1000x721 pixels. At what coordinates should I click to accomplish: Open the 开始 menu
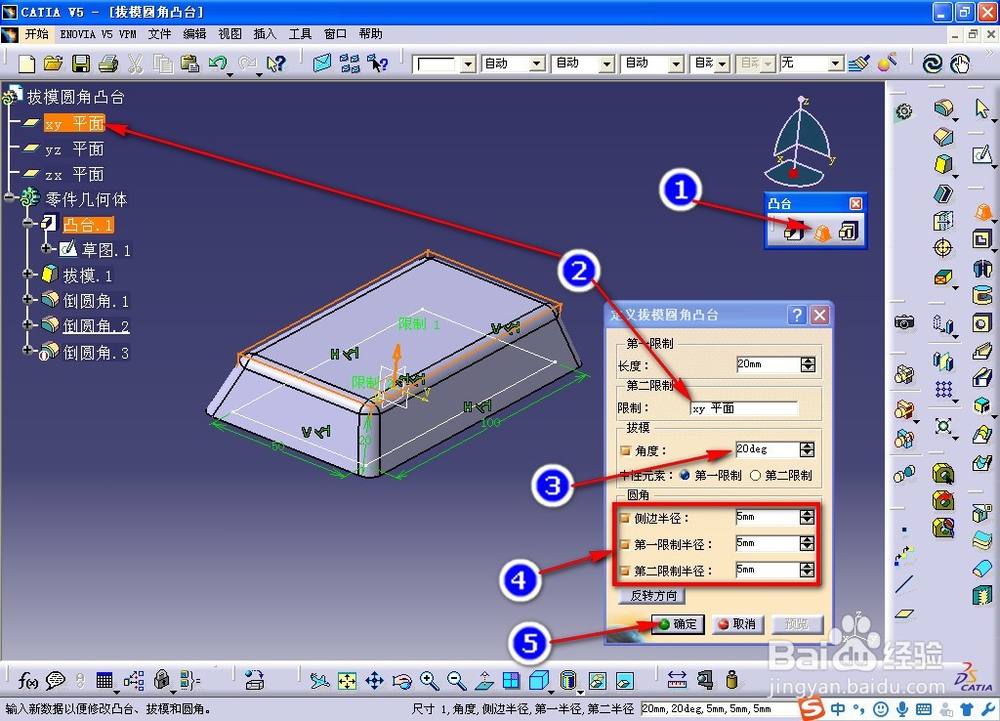tap(36, 34)
